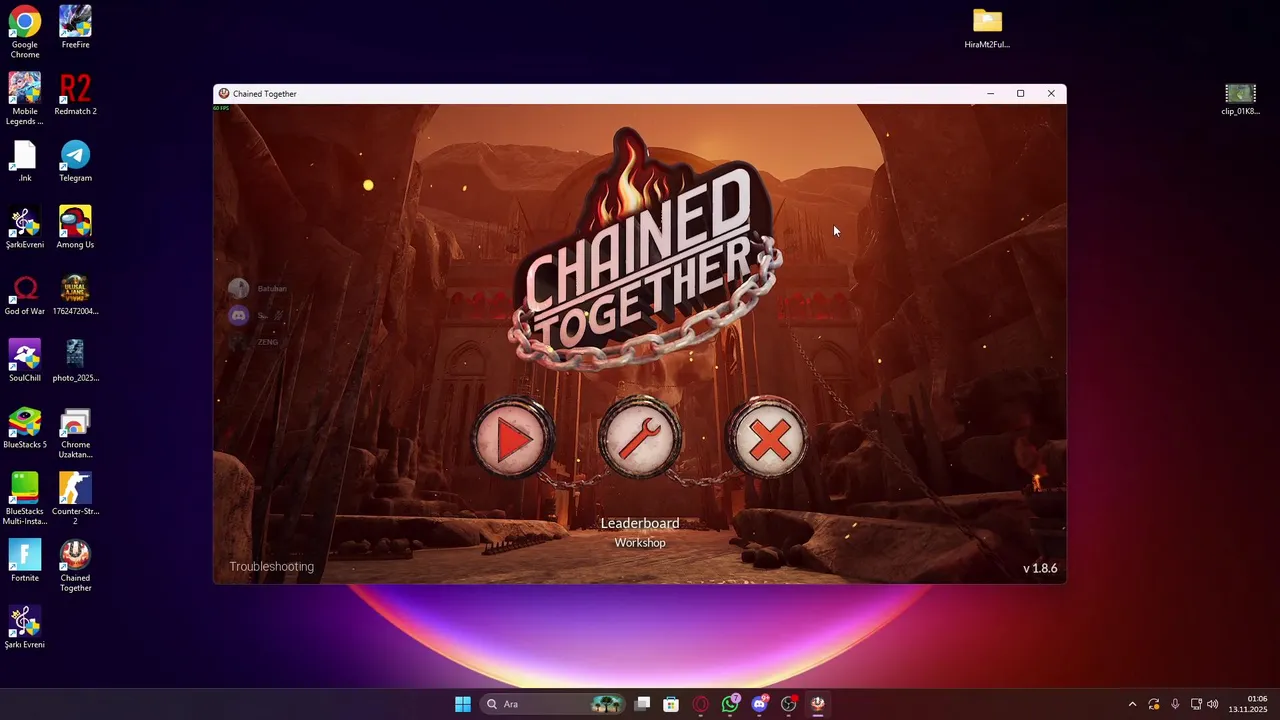Select the Telegram desktop icon

point(75,161)
